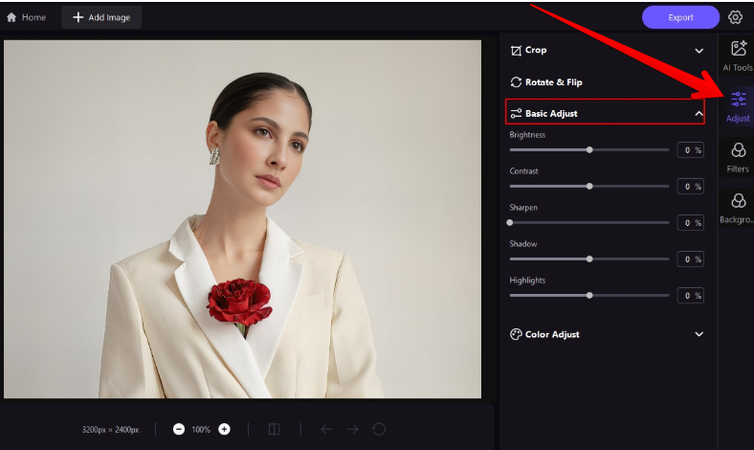The width and height of the screenshot is (754, 450).
Task: Click the Basic Adjust sliders icon
Action: (x=516, y=113)
